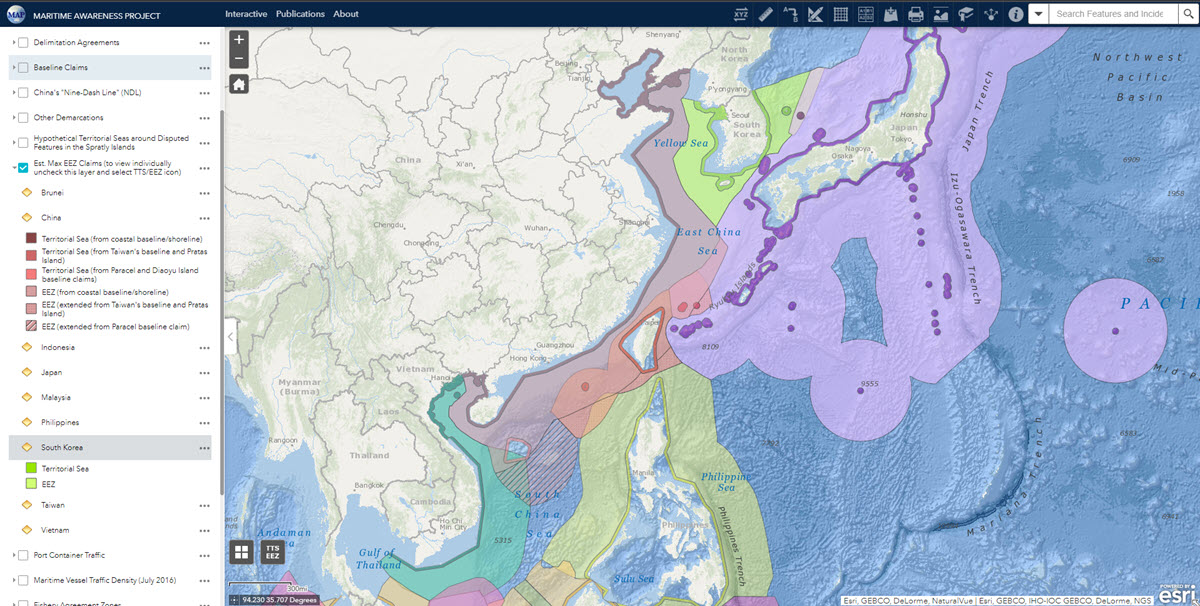Enable the Baseline Claims layer checkbox
The width and height of the screenshot is (1200, 606).
pos(23,67)
